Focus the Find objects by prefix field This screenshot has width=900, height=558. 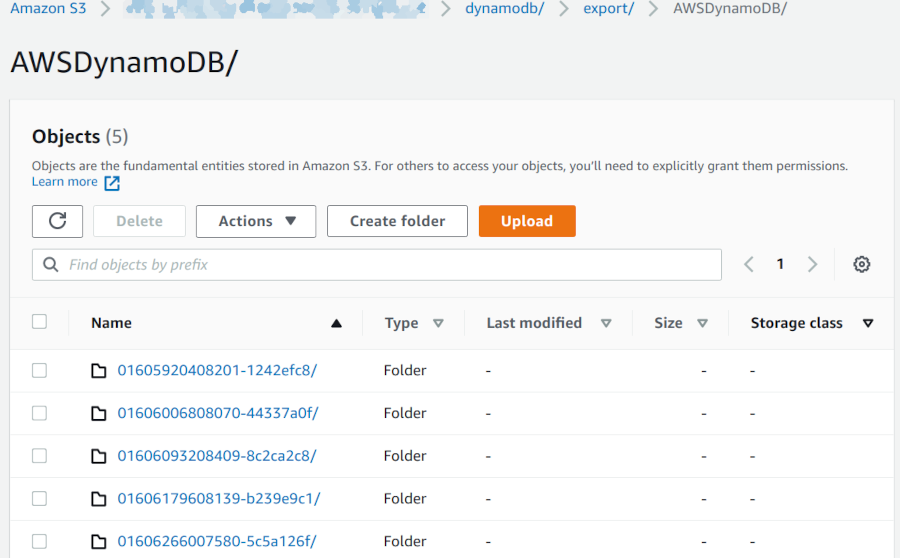(377, 265)
